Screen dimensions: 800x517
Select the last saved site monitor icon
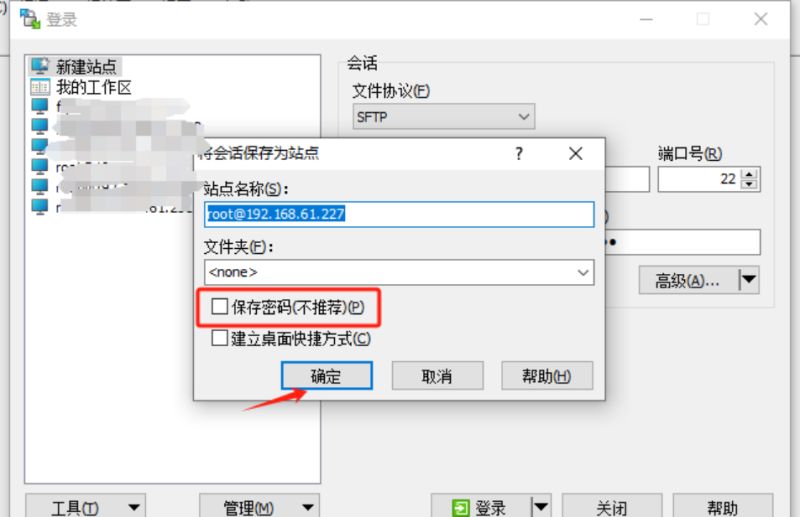(x=40, y=207)
